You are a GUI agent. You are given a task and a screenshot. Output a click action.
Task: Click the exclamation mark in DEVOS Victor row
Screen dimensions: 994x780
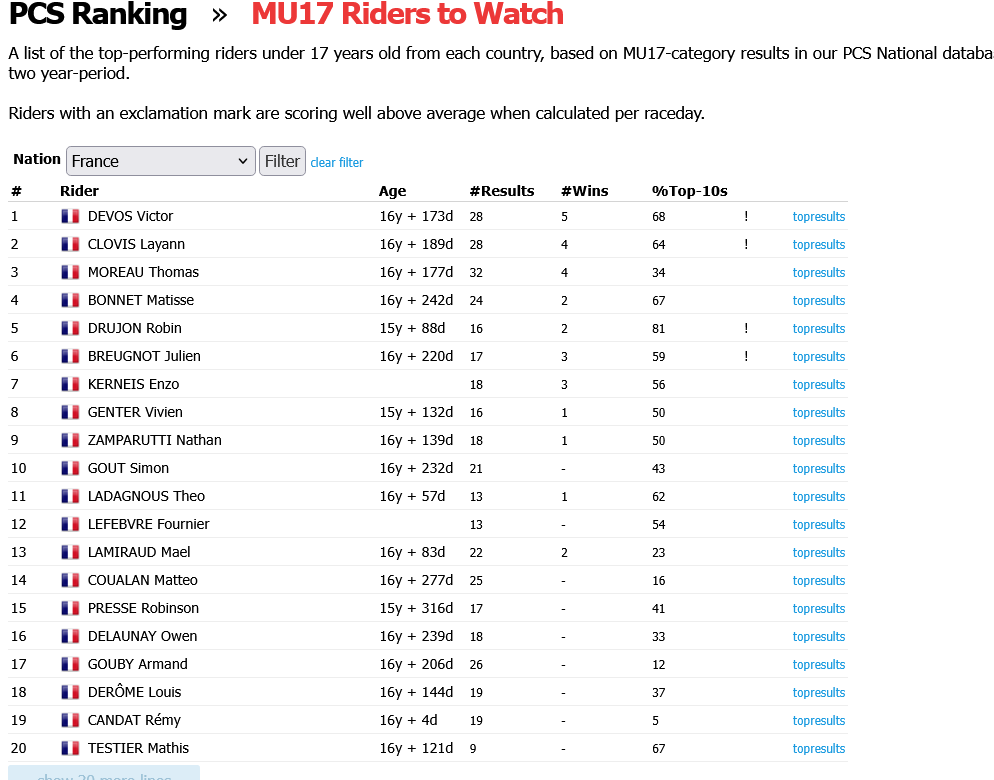click(x=746, y=216)
